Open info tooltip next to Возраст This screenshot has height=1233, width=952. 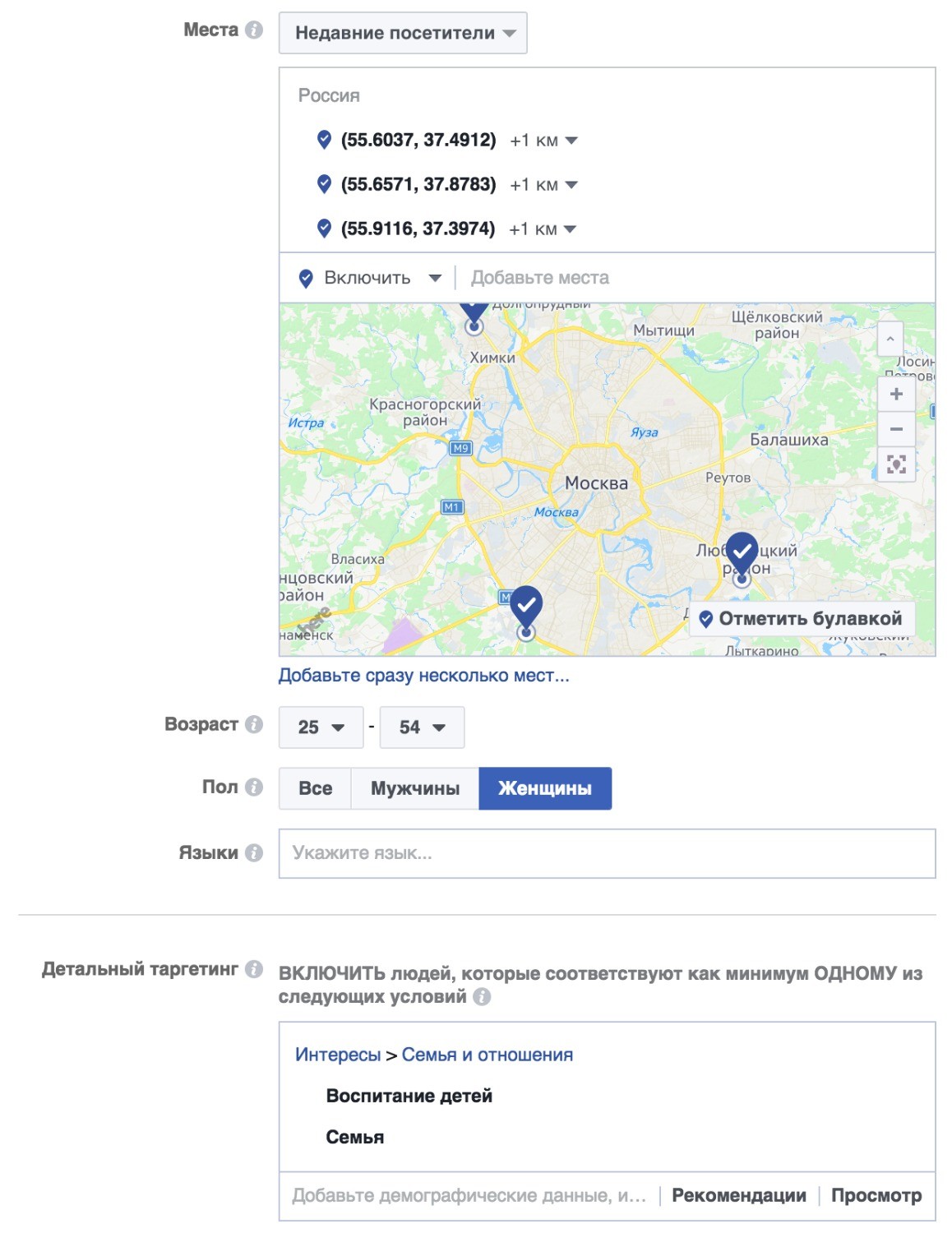pos(254,724)
